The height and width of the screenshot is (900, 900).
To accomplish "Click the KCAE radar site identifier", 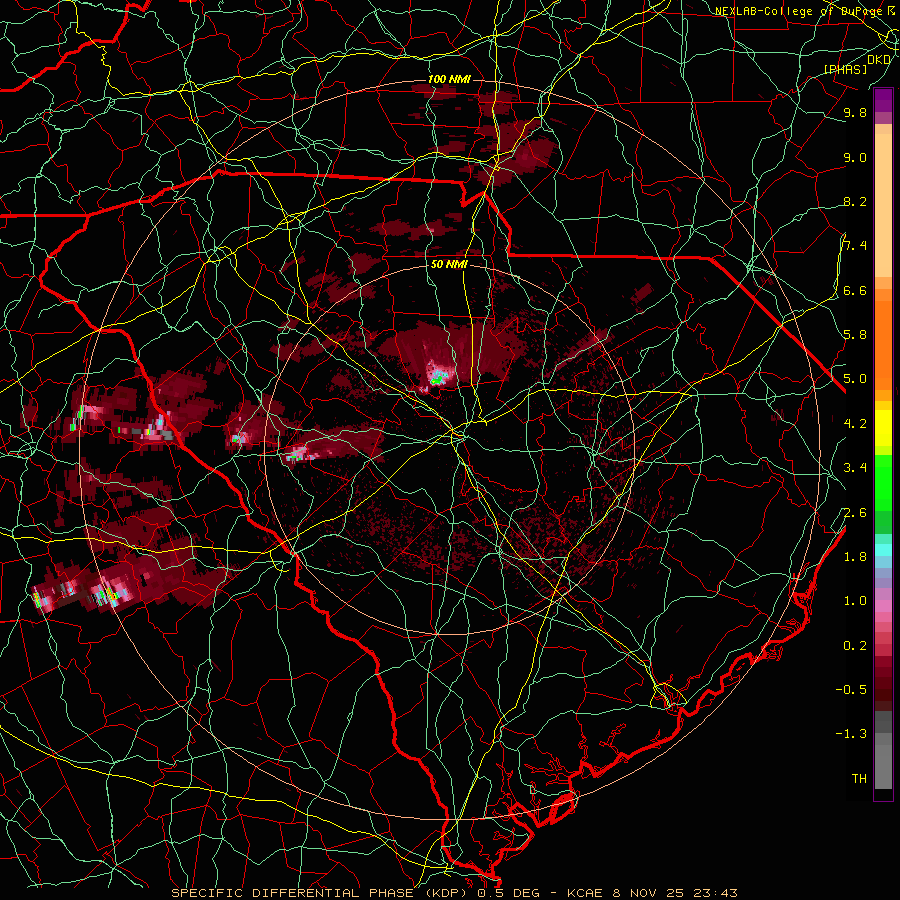I will click(584, 893).
